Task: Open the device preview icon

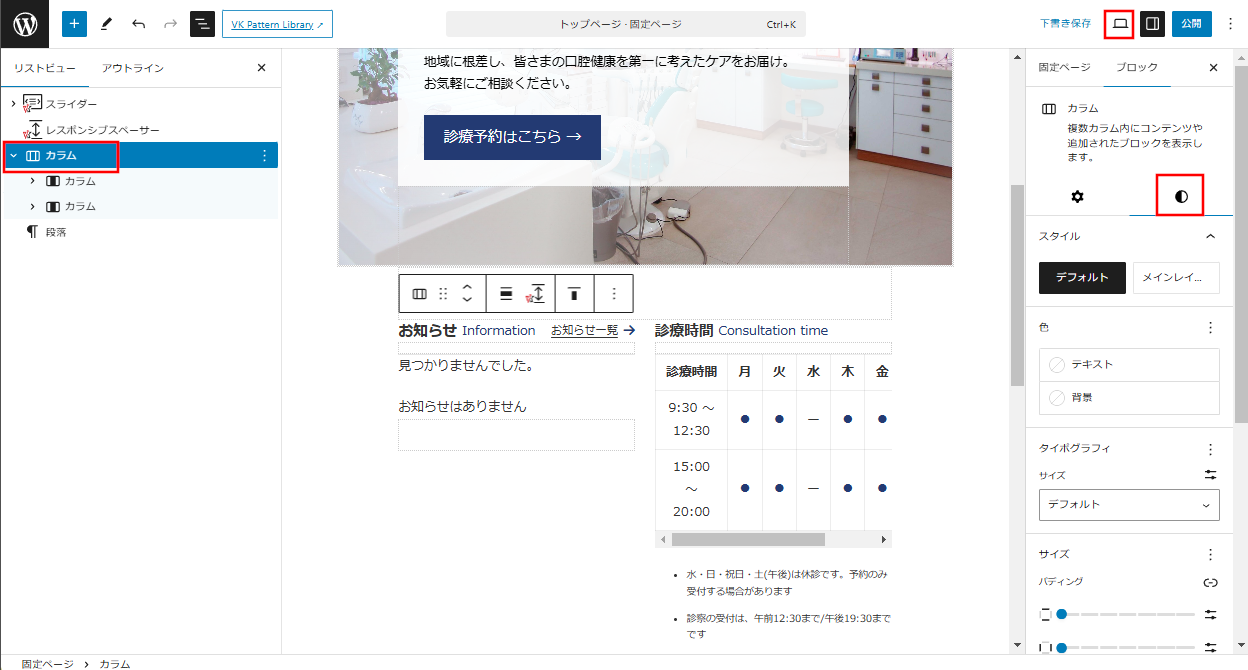Action: pos(1119,24)
